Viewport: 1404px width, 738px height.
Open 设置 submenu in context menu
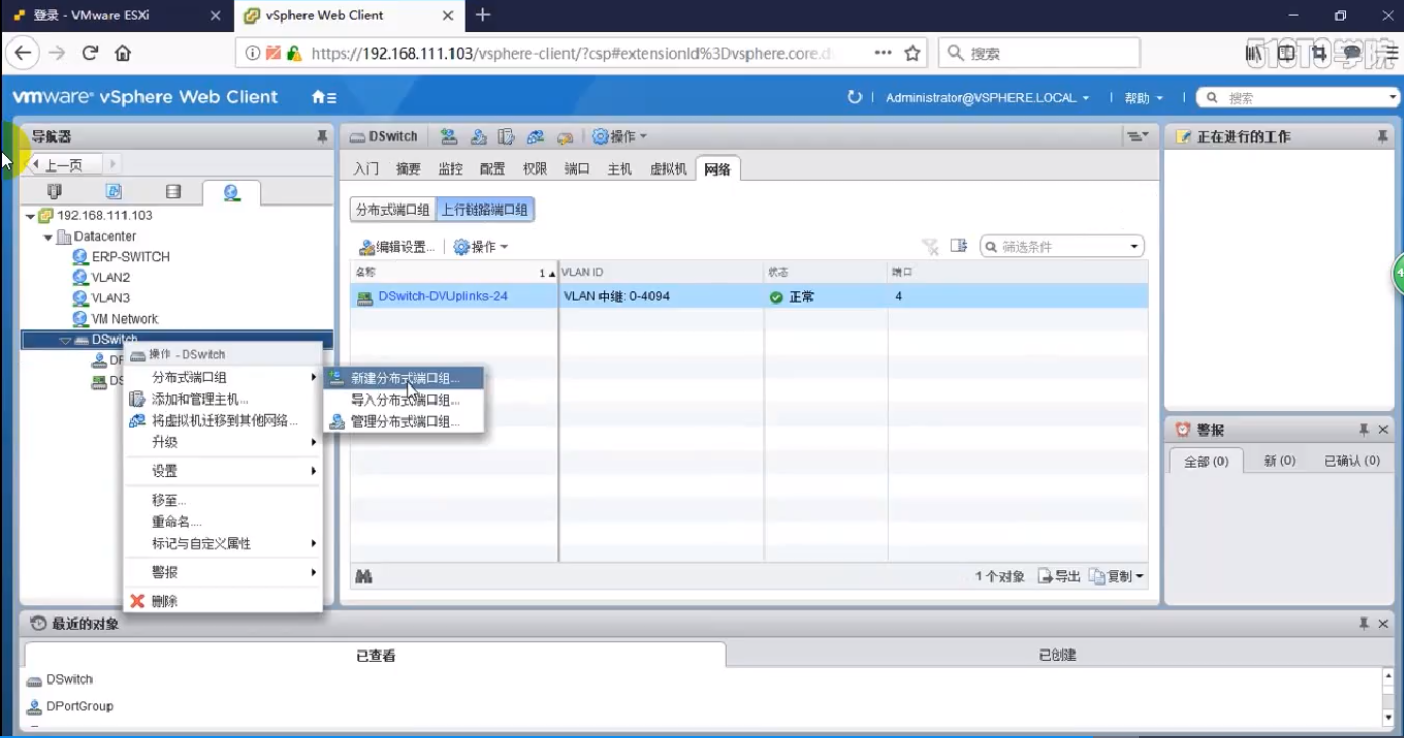pos(222,471)
